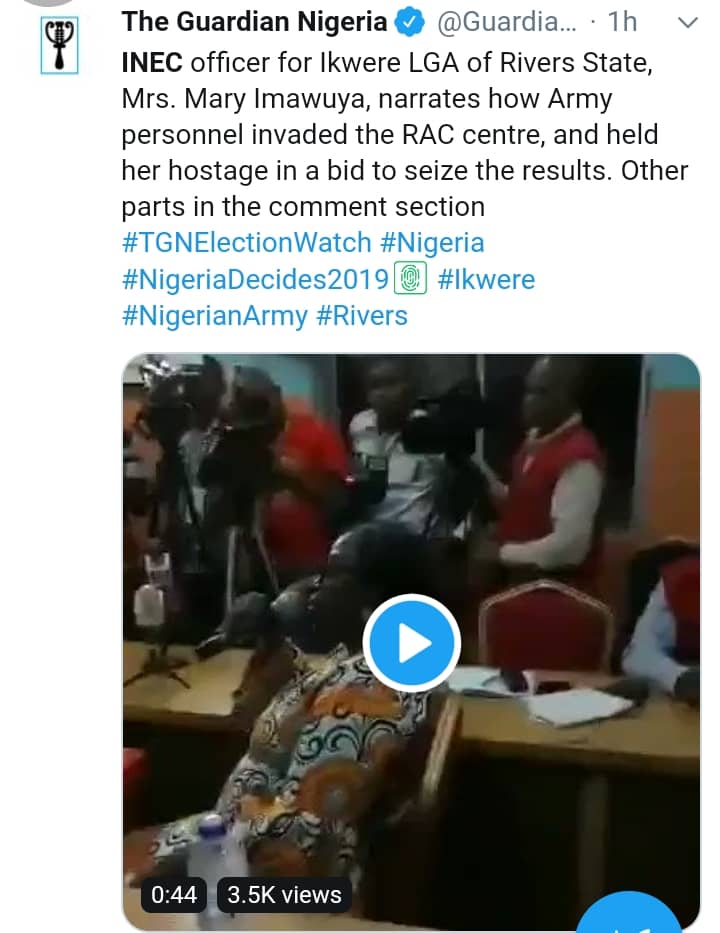
Task: Open The Guardian Nigeria profile avatar
Action: pyautogui.click(x=60, y=44)
